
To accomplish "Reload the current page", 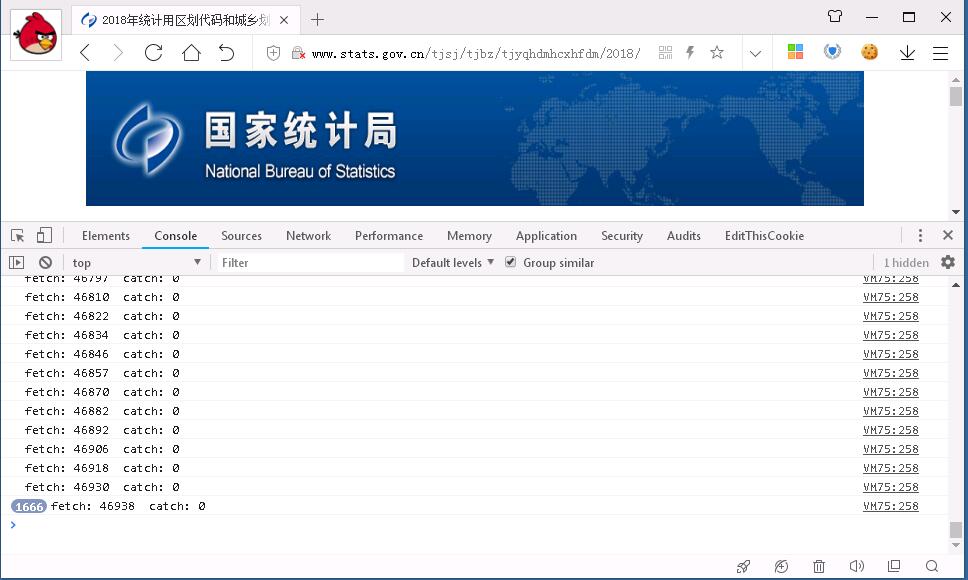I will point(153,53).
